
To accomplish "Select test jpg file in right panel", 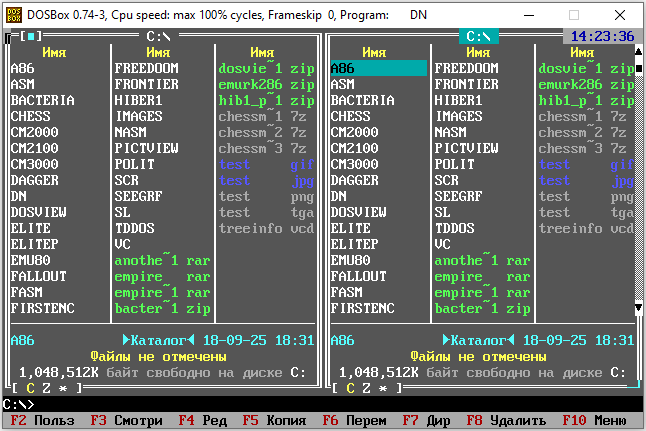I will tap(586, 180).
